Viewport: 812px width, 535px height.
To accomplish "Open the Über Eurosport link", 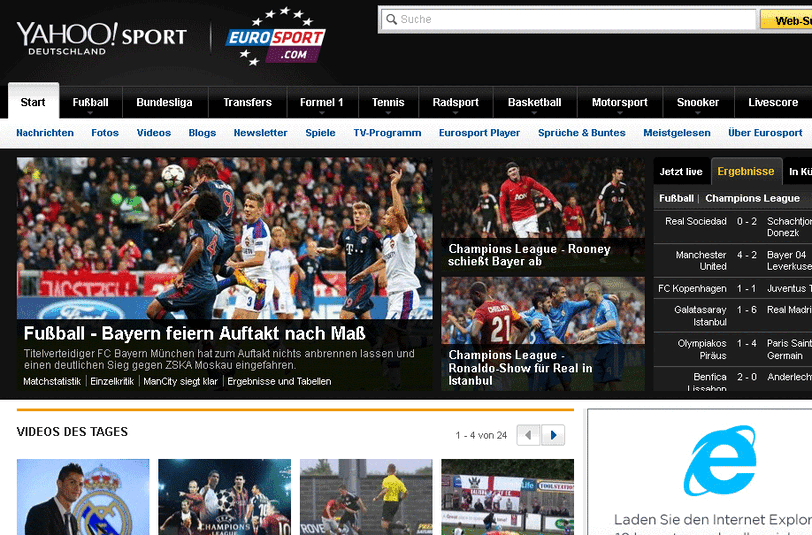I will [x=765, y=133].
